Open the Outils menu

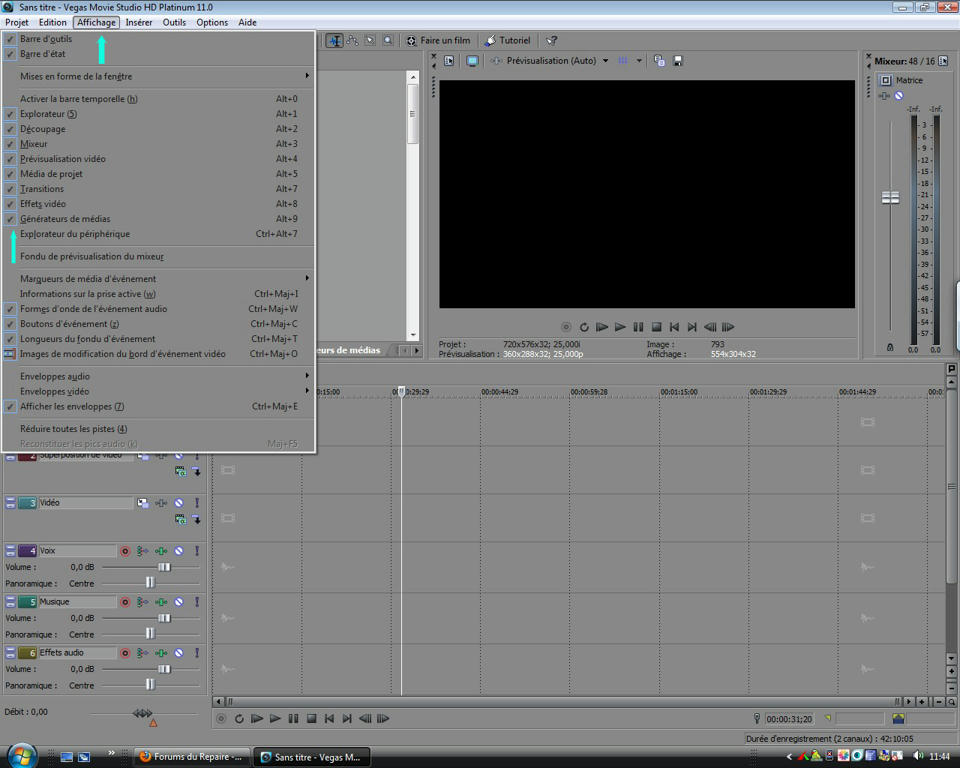[x=174, y=23]
